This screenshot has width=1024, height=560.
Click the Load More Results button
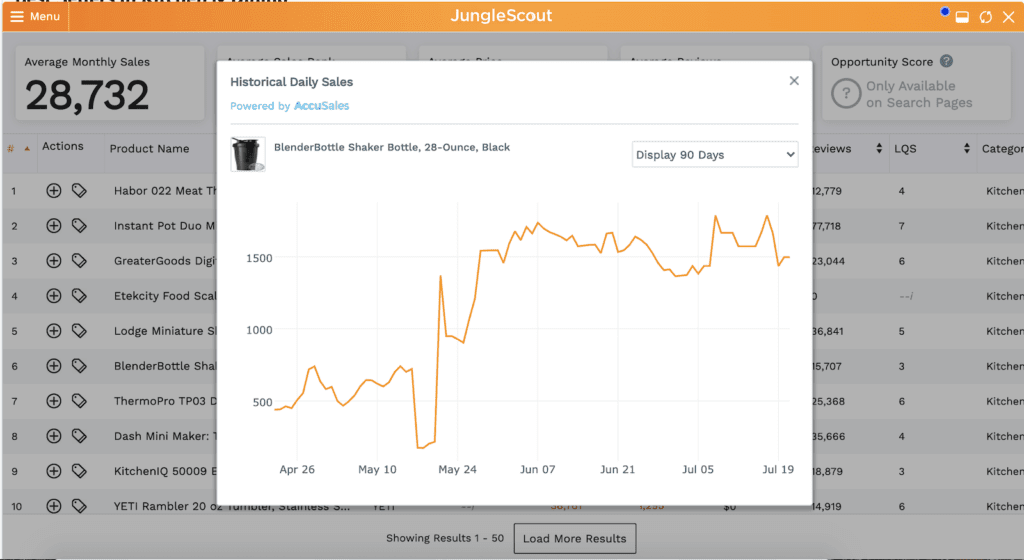coord(574,538)
